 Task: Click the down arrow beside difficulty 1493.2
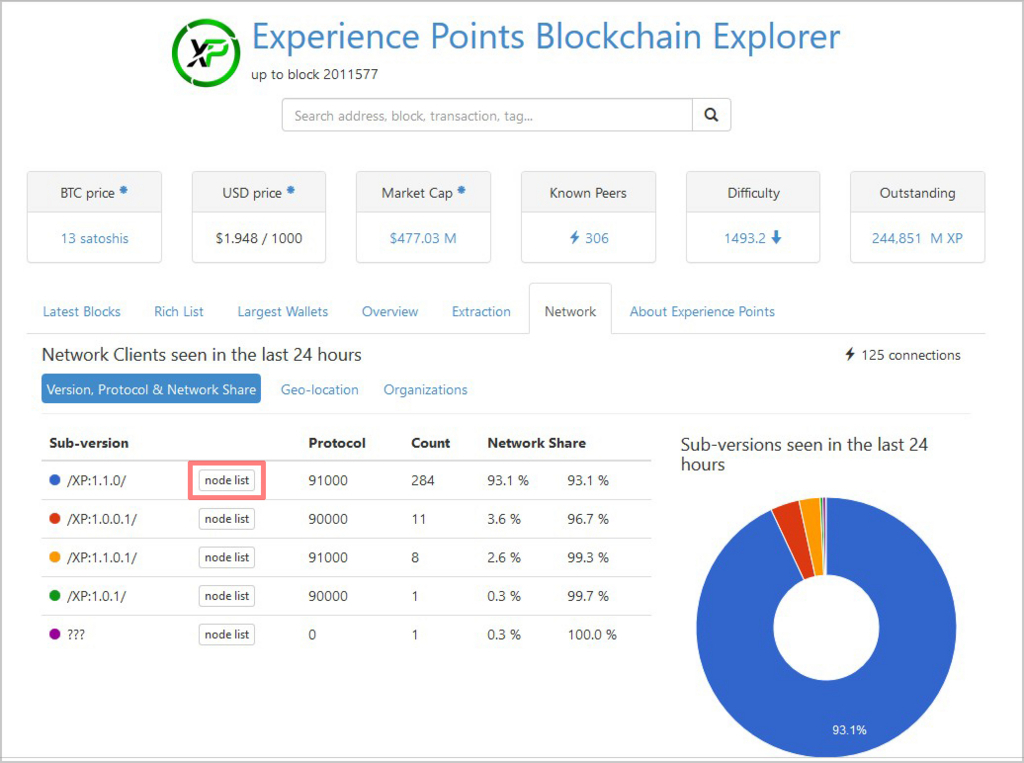pyautogui.click(x=776, y=237)
